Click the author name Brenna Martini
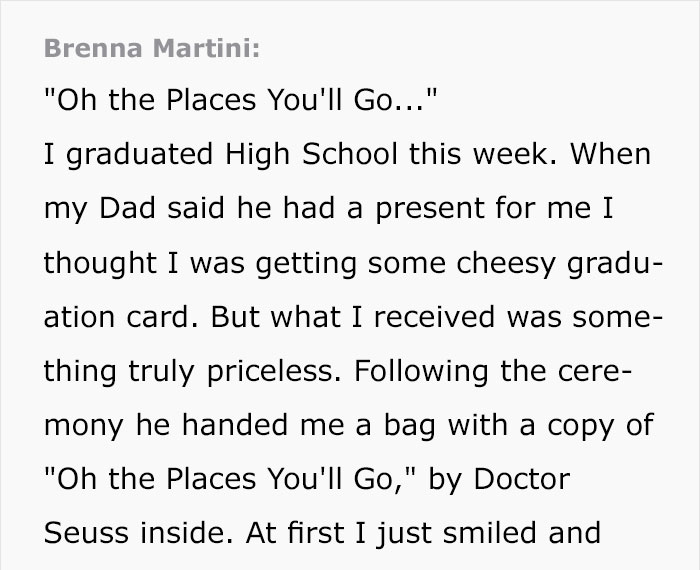Screen dimensions: 700x570 pos(150,49)
